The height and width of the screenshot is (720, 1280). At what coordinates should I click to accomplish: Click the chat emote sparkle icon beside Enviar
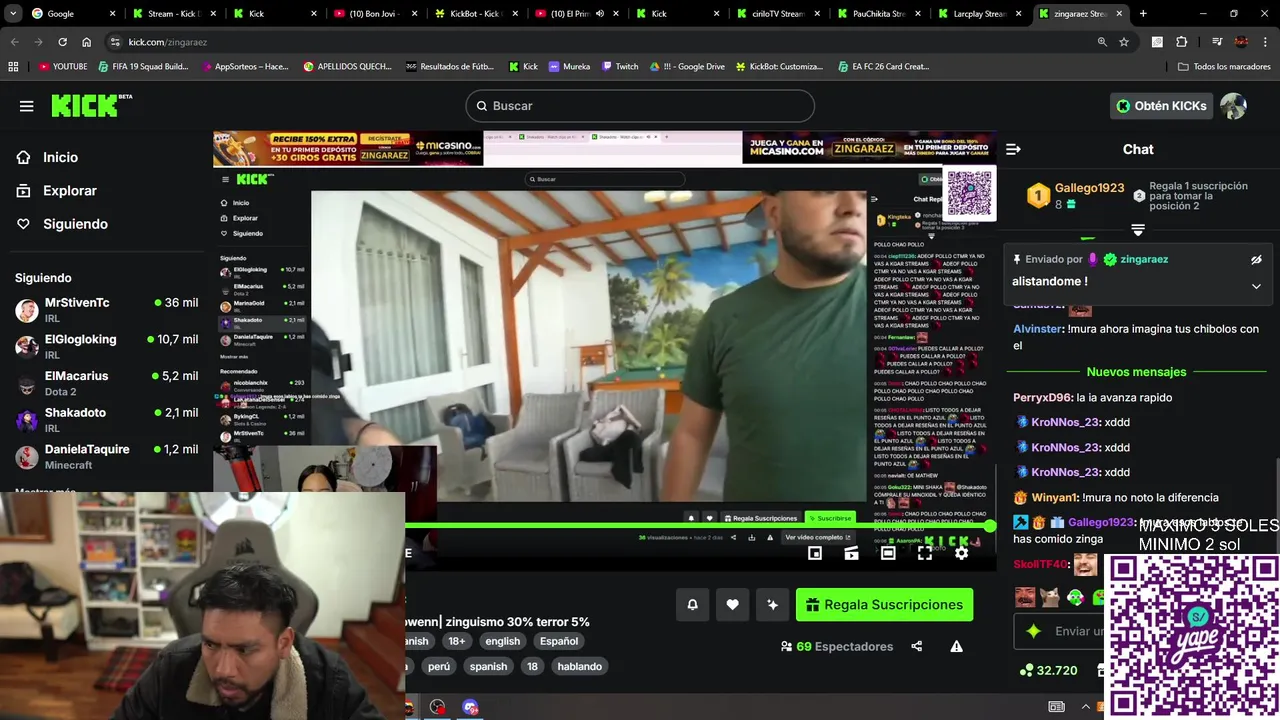[x=1034, y=631]
